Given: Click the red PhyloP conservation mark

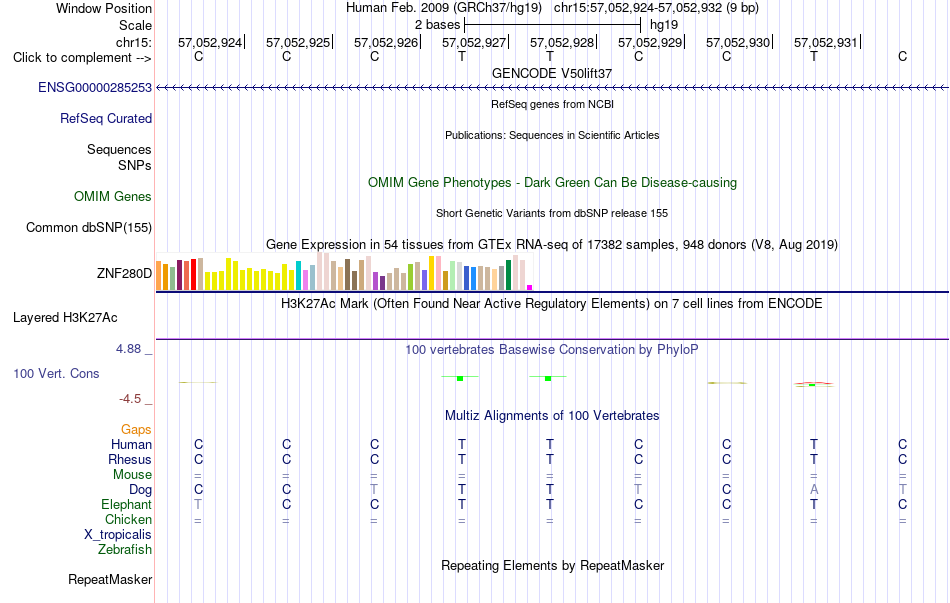Looking at the screenshot, I should tap(814, 383).
